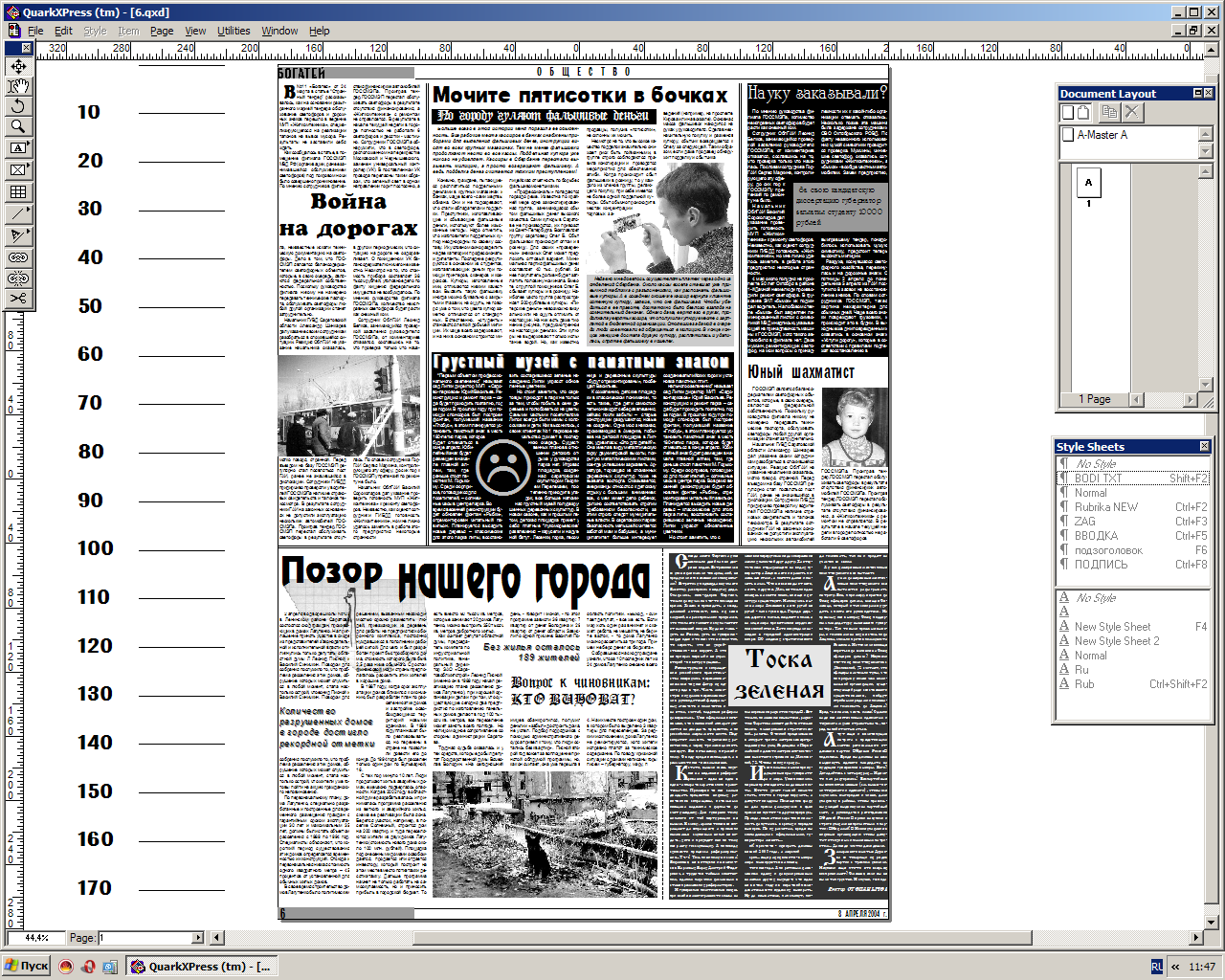The height and width of the screenshot is (980, 1225).
Task: Click the Show Desktop quick launch icon
Action: (109, 967)
